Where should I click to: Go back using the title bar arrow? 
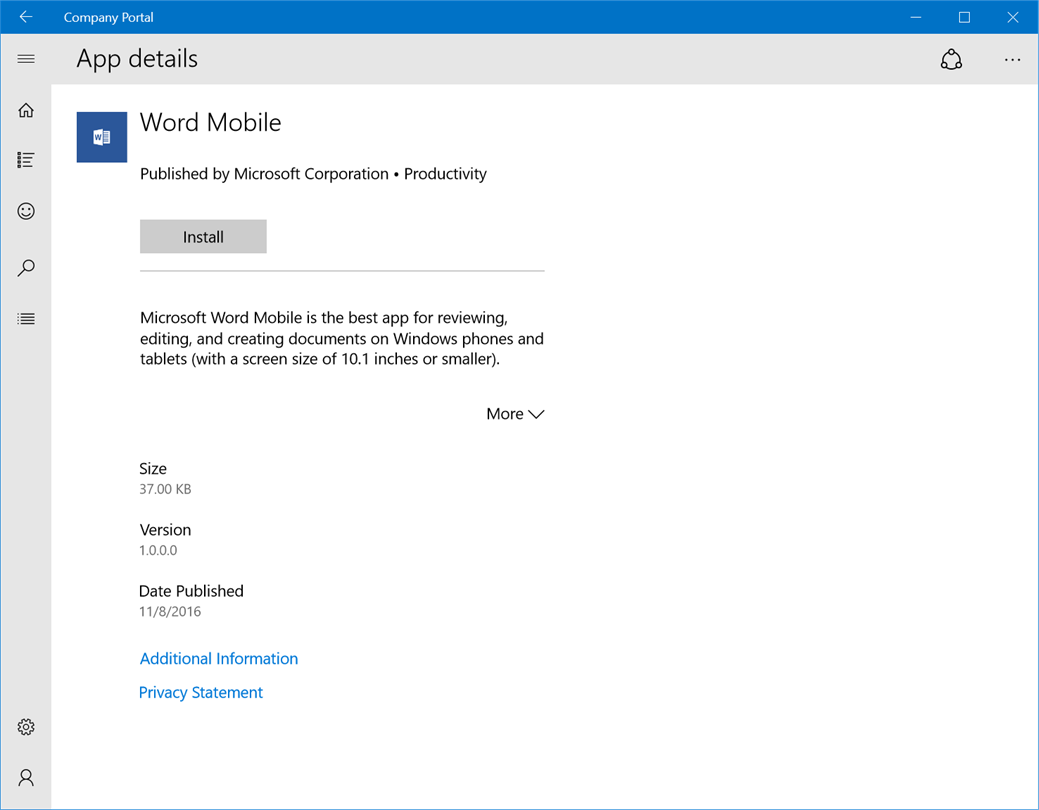(26, 17)
